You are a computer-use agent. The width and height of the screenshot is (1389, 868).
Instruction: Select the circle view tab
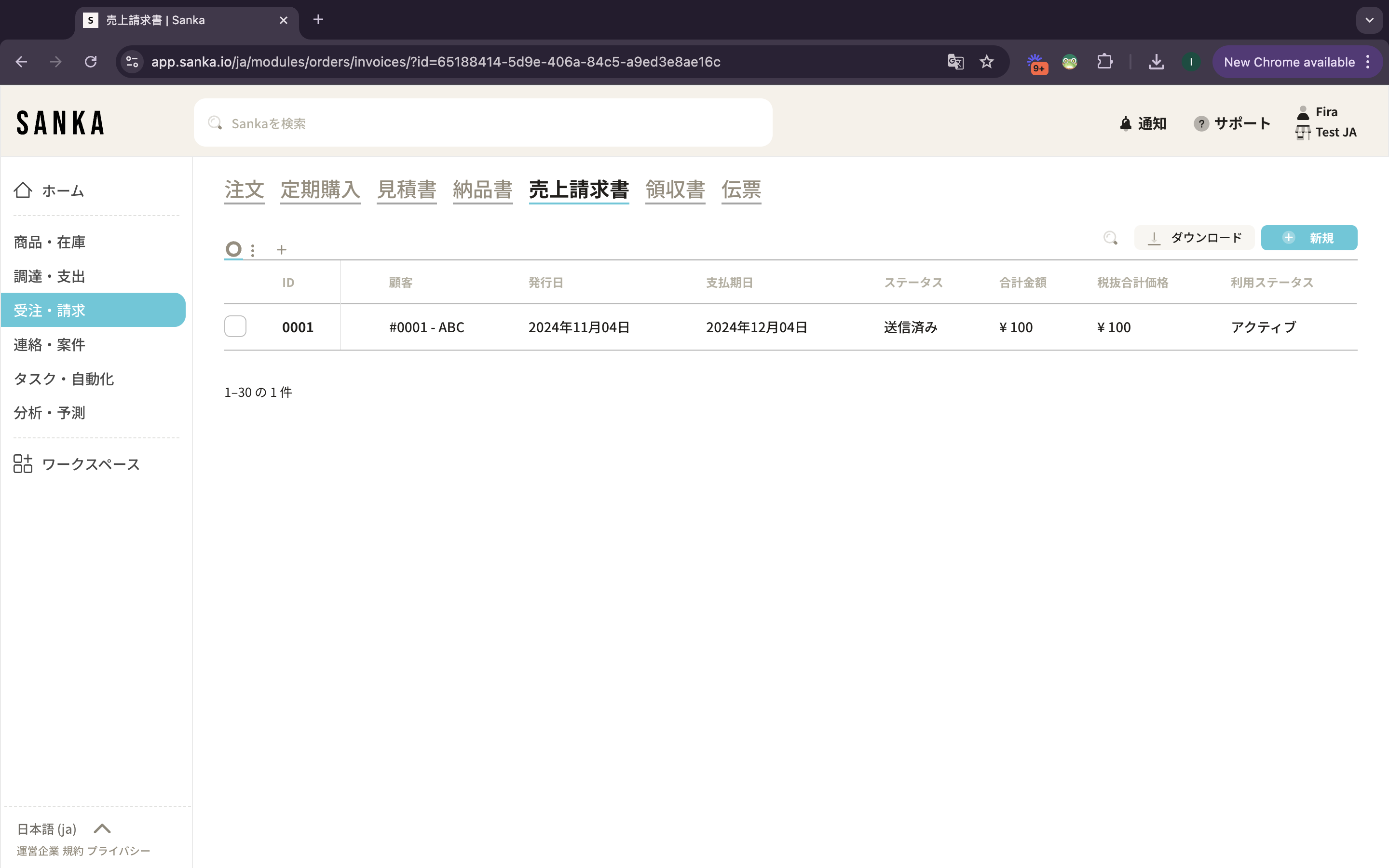[233, 249]
